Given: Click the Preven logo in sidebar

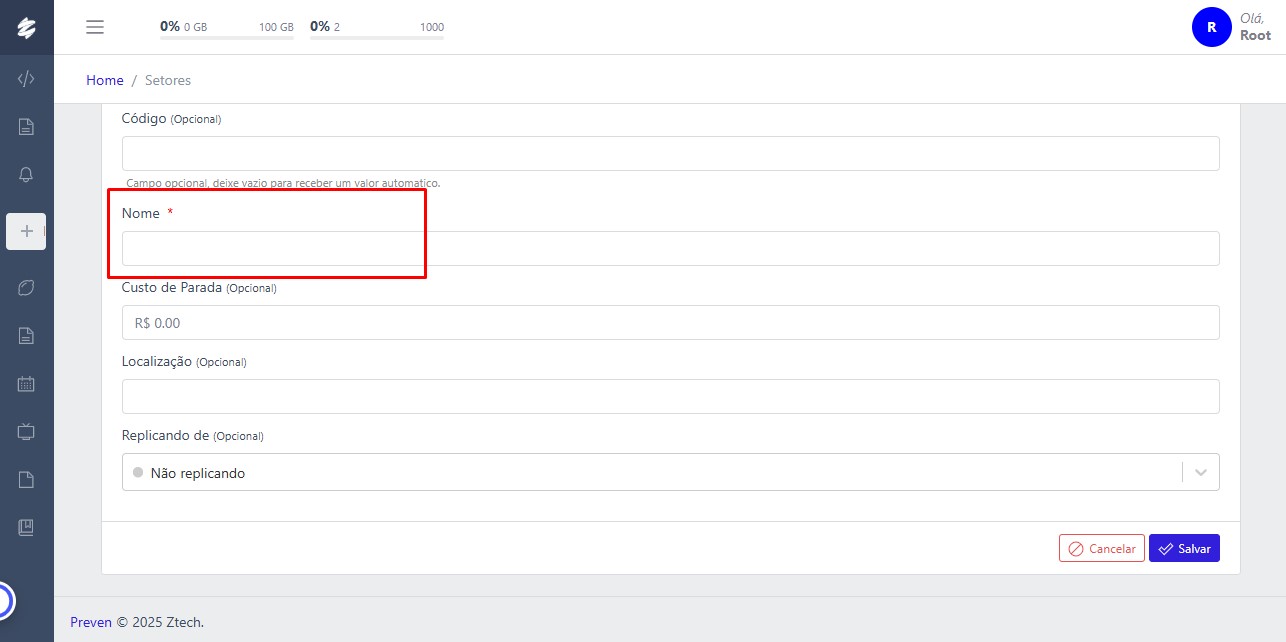Looking at the screenshot, I should click(x=27, y=28).
